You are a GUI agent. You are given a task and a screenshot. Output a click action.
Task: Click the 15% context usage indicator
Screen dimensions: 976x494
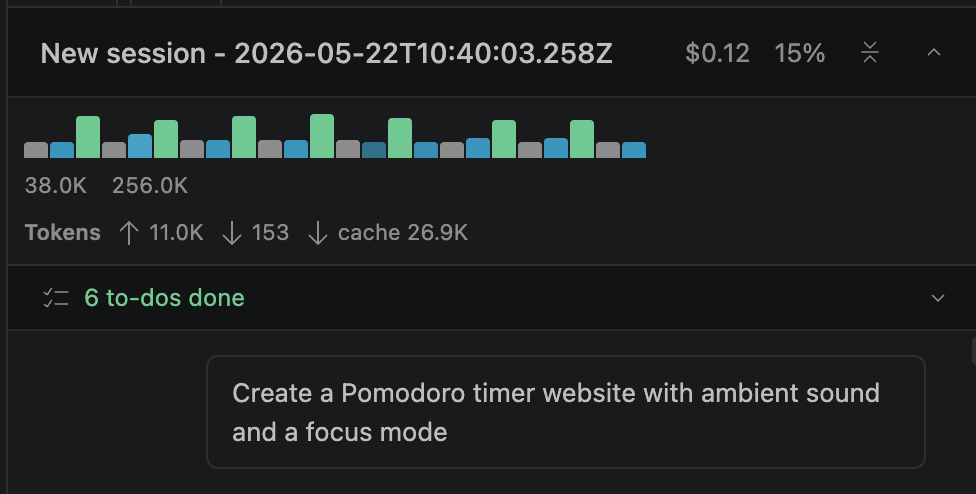[800, 54]
